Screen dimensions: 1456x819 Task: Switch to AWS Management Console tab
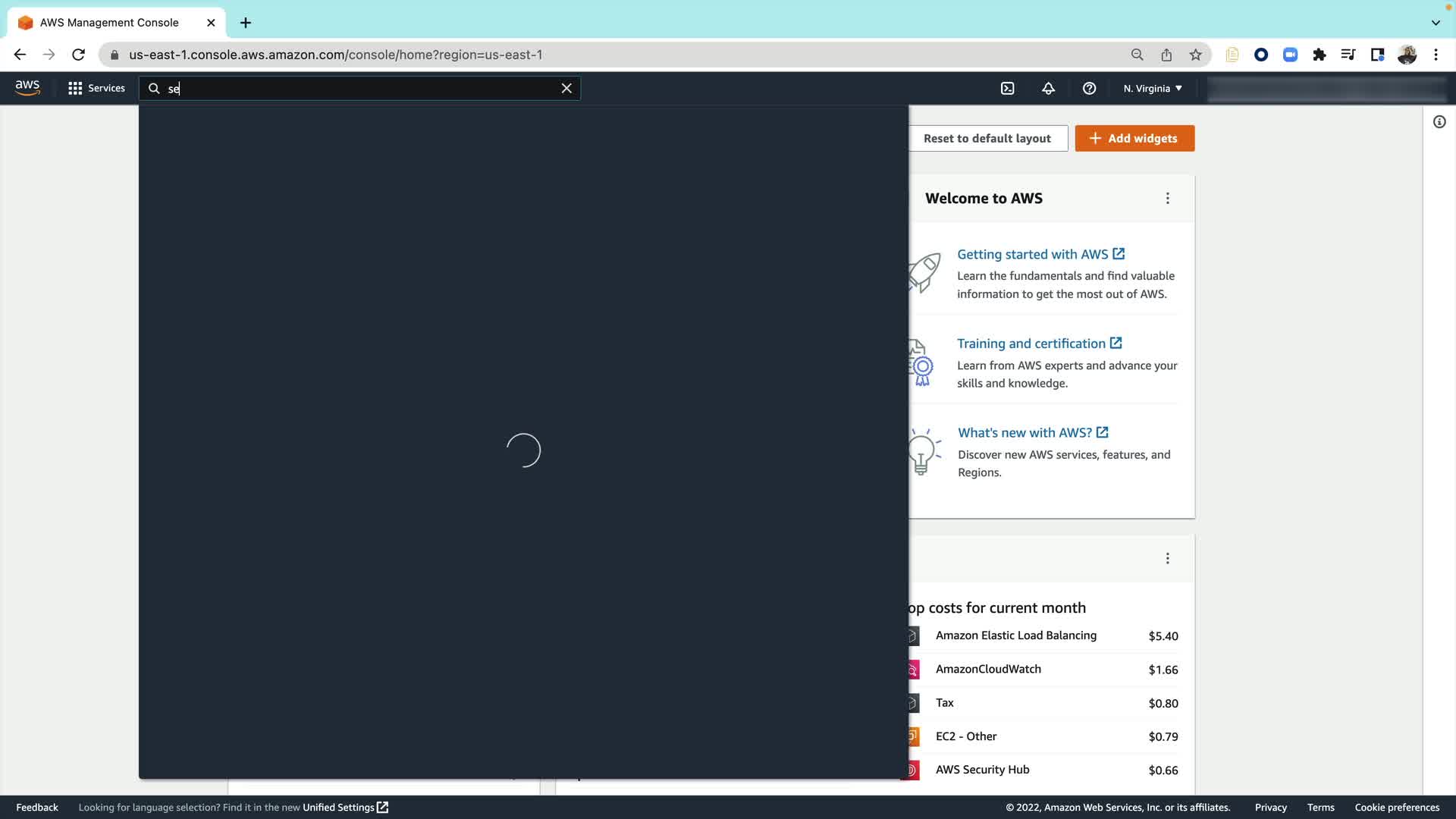[x=109, y=23]
